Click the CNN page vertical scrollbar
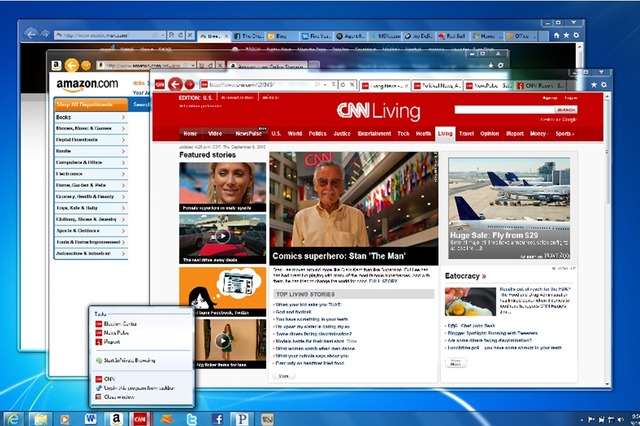 (607, 239)
